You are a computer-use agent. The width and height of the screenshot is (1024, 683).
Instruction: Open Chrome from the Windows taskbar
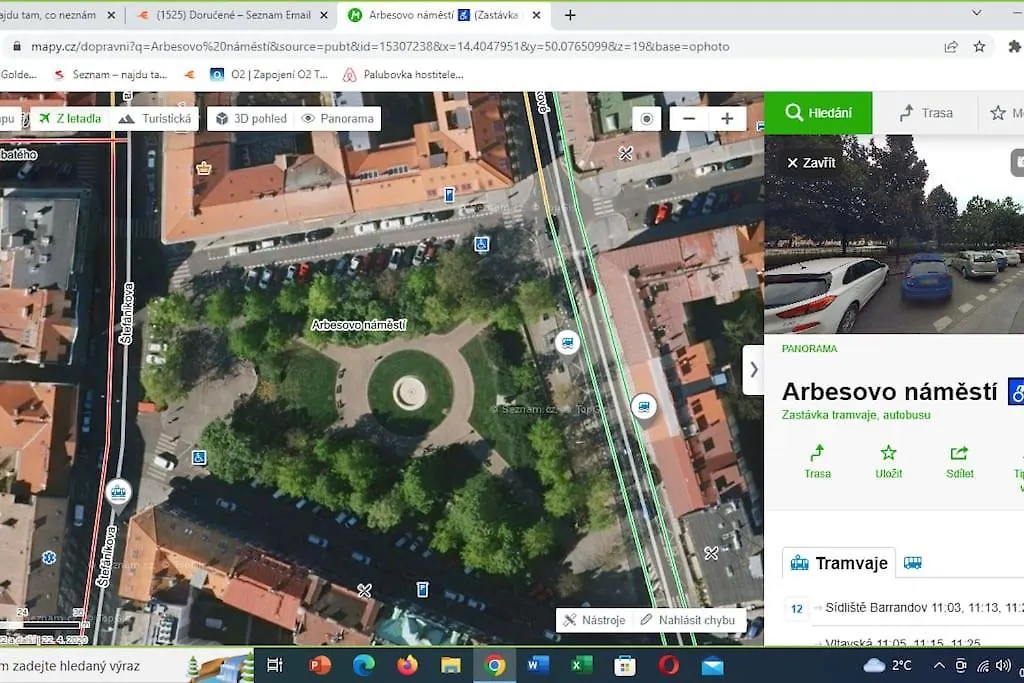[495, 665]
